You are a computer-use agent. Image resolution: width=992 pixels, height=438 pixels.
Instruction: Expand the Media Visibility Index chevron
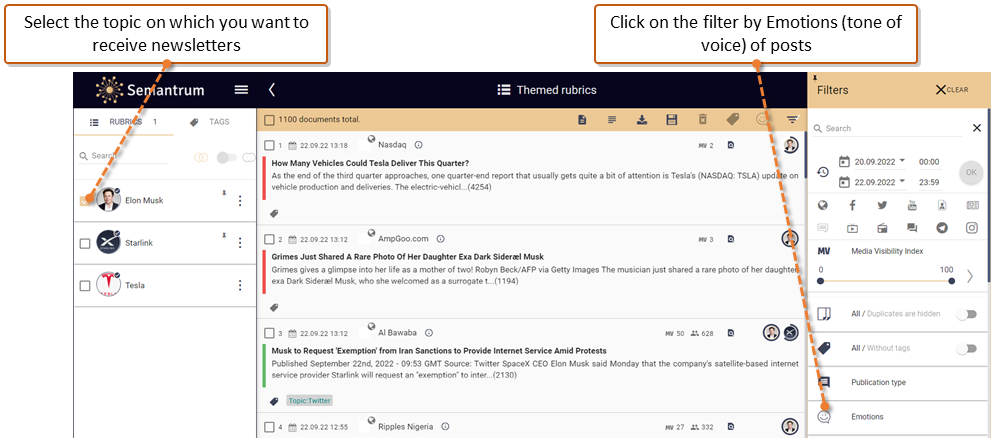[x=970, y=276]
